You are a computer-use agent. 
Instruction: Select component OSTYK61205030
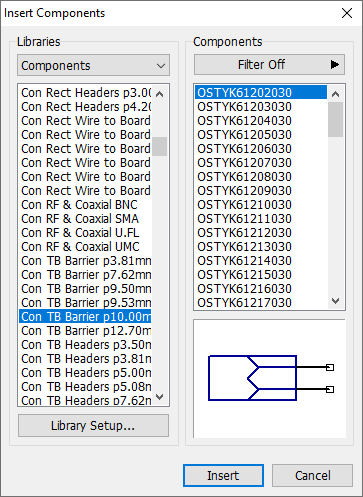261,135
